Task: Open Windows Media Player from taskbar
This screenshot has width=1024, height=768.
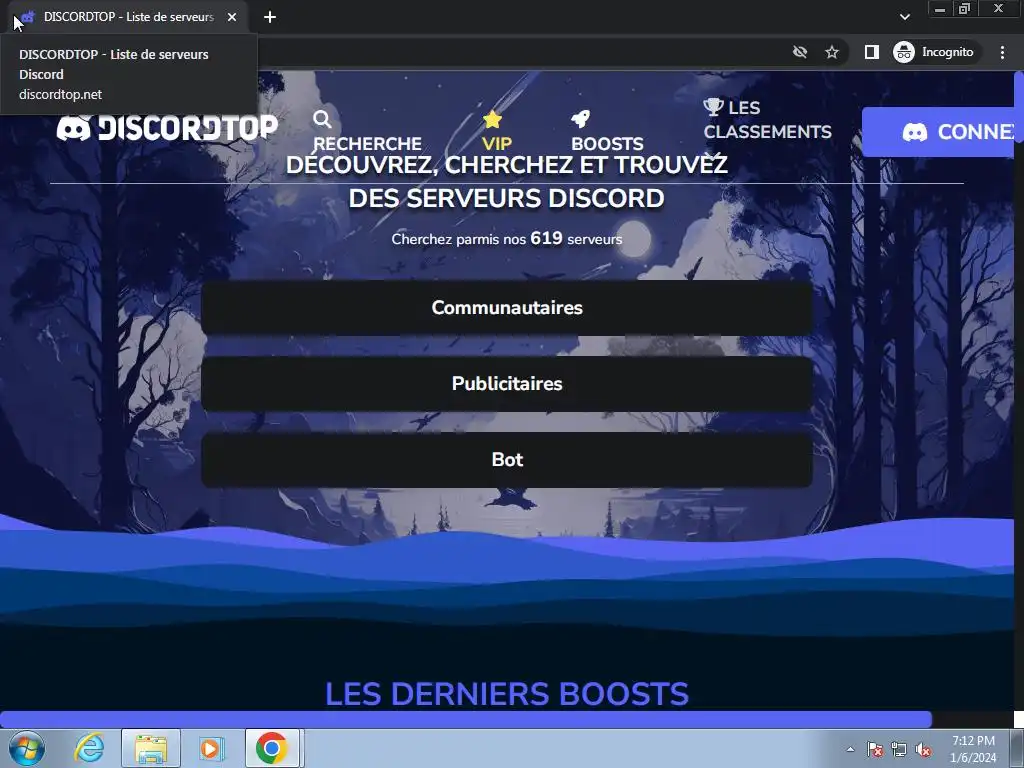Action: [x=210, y=748]
